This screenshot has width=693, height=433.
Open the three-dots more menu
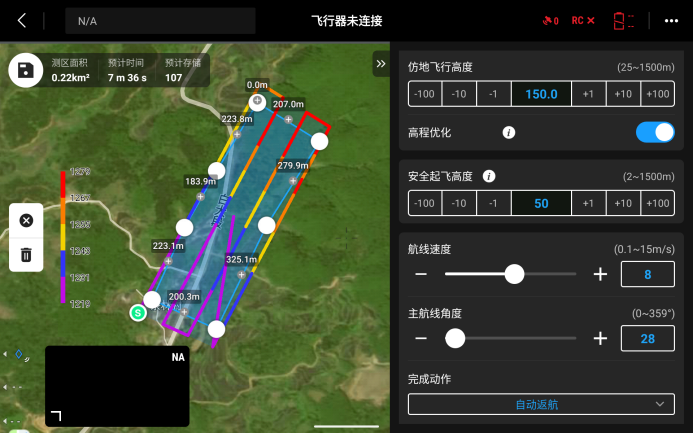tap(671, 21)
